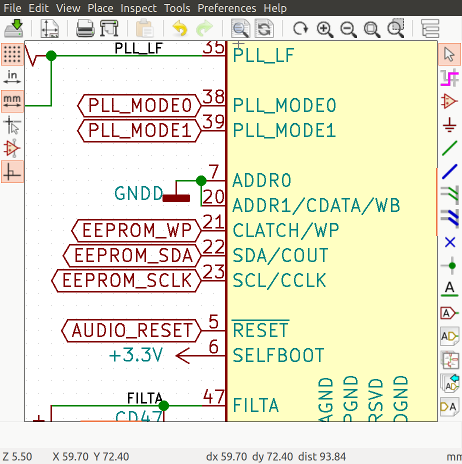Image resolution: width=462 pixels, height=464 pixels.
Task: Open Find and replace icon
Action: coord(264,29)
